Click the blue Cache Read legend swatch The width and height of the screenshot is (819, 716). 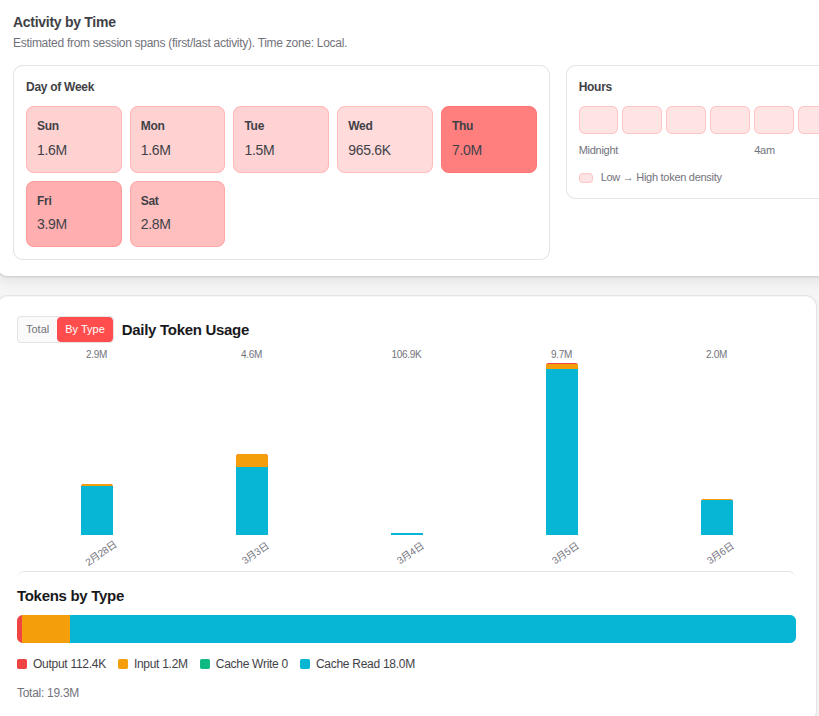pos(305,664)
